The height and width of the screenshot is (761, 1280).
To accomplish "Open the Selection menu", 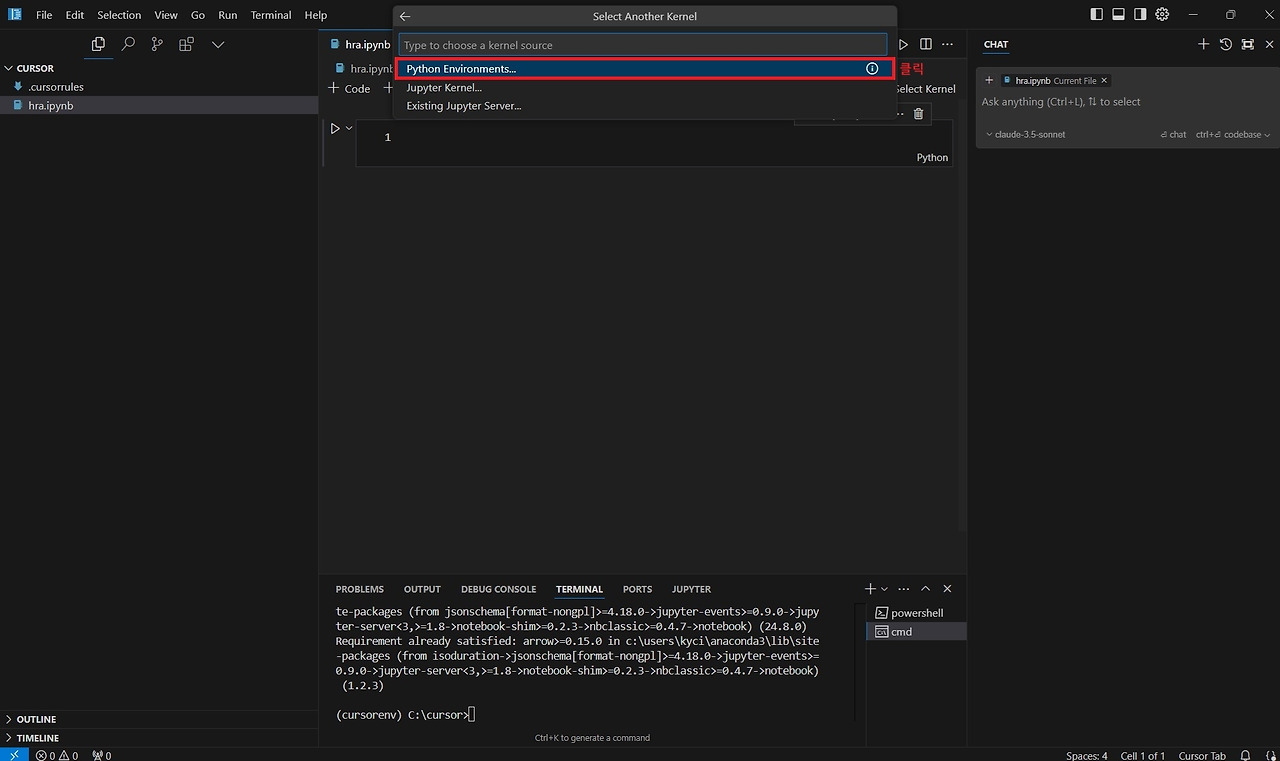I will click(x=119, y=15).
